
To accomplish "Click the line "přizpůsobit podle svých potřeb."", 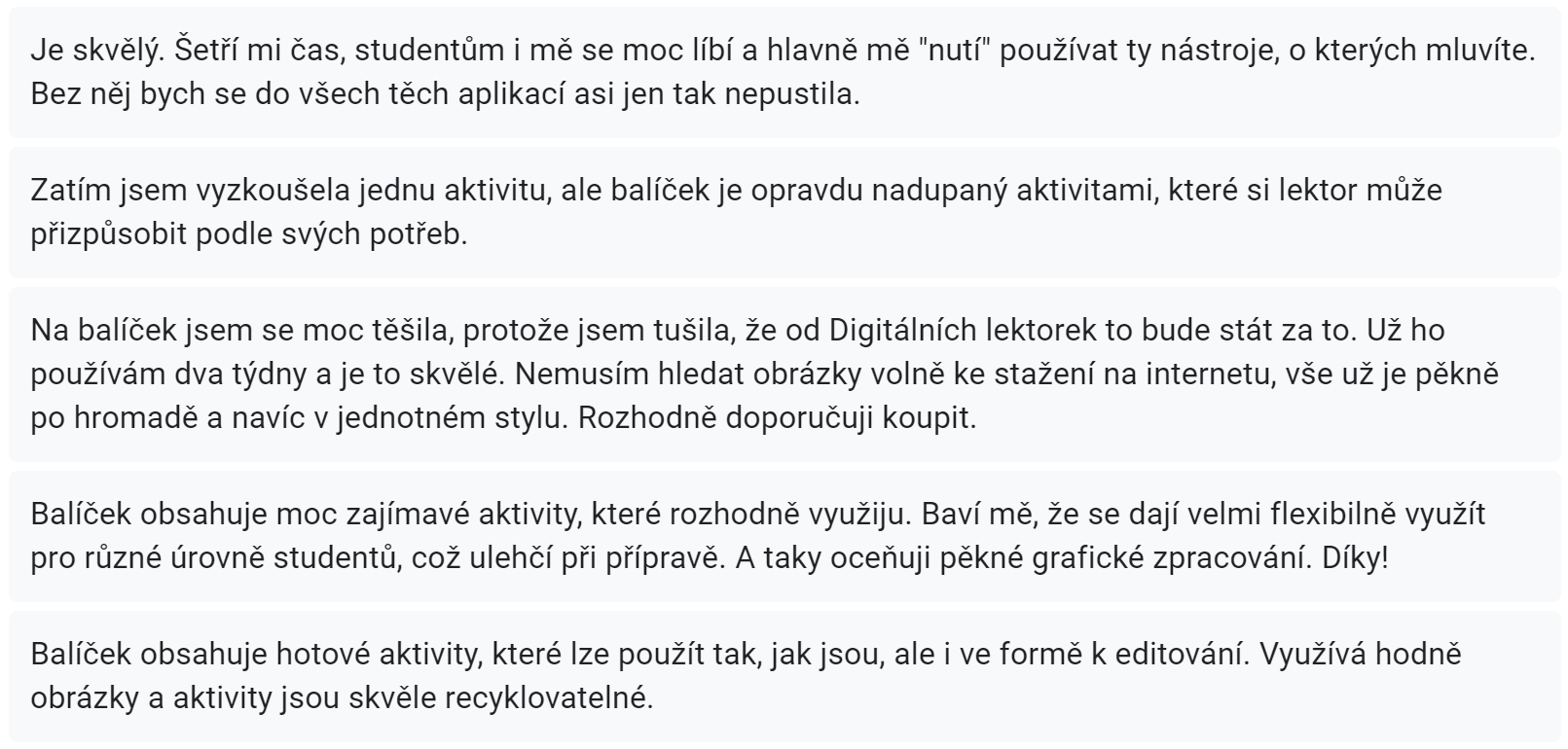I will (x=249, y=235).
